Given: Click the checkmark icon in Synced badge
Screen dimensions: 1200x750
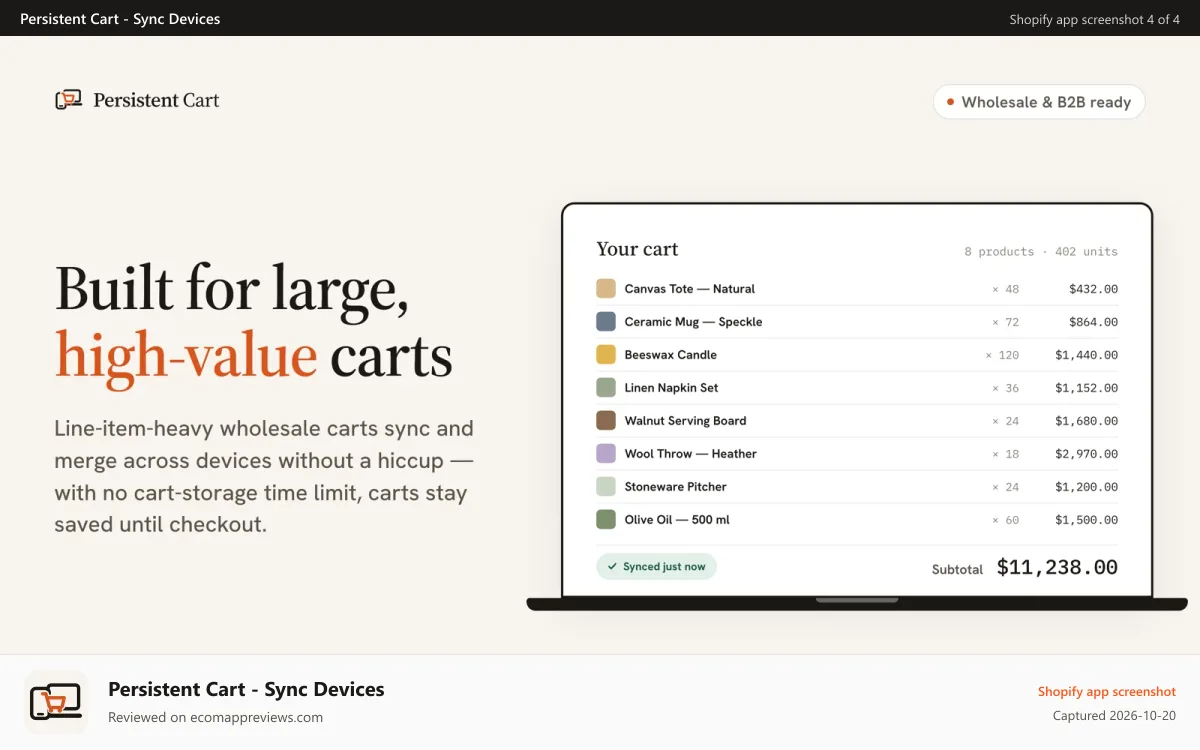Looking at the screenshot, I should 612,566.
